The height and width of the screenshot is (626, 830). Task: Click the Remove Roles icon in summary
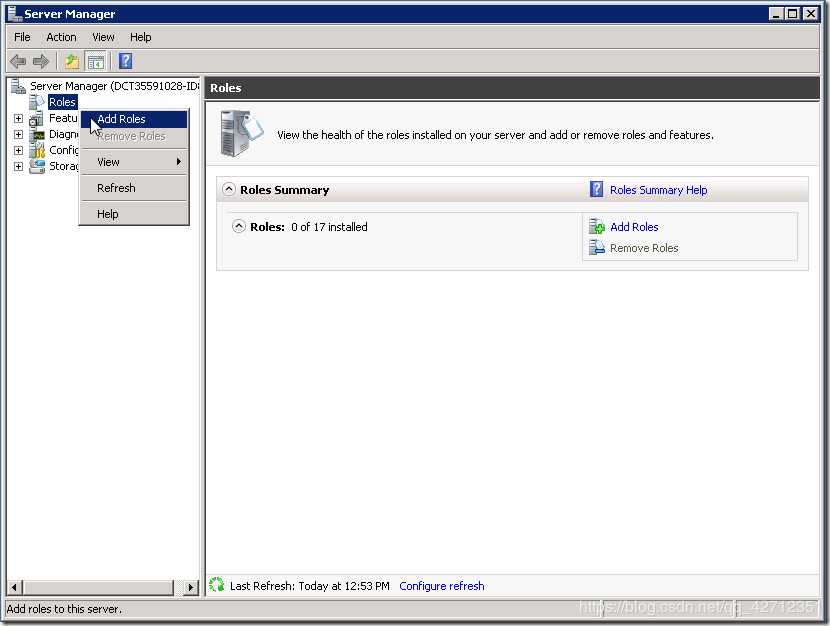(x=597, y=247)
